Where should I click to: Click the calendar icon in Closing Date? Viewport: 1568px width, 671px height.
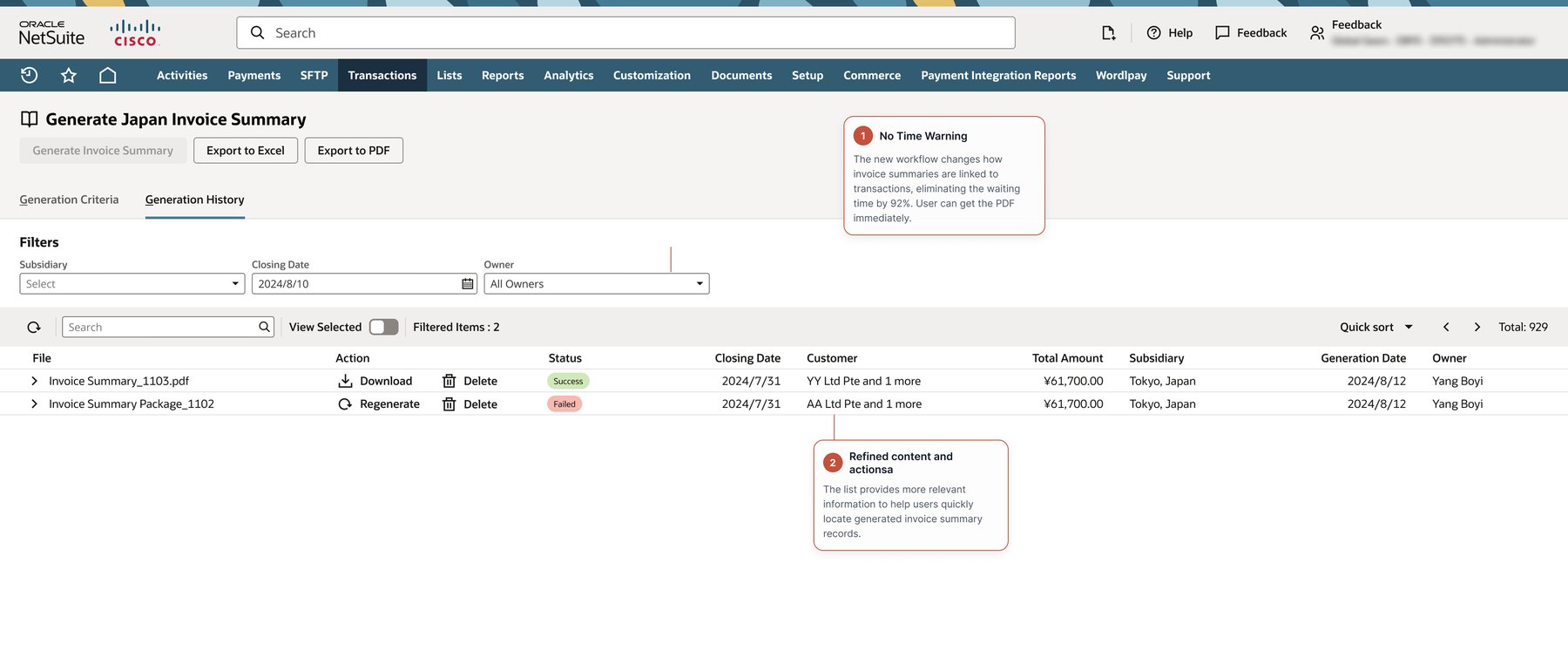(x=468, y=284)
